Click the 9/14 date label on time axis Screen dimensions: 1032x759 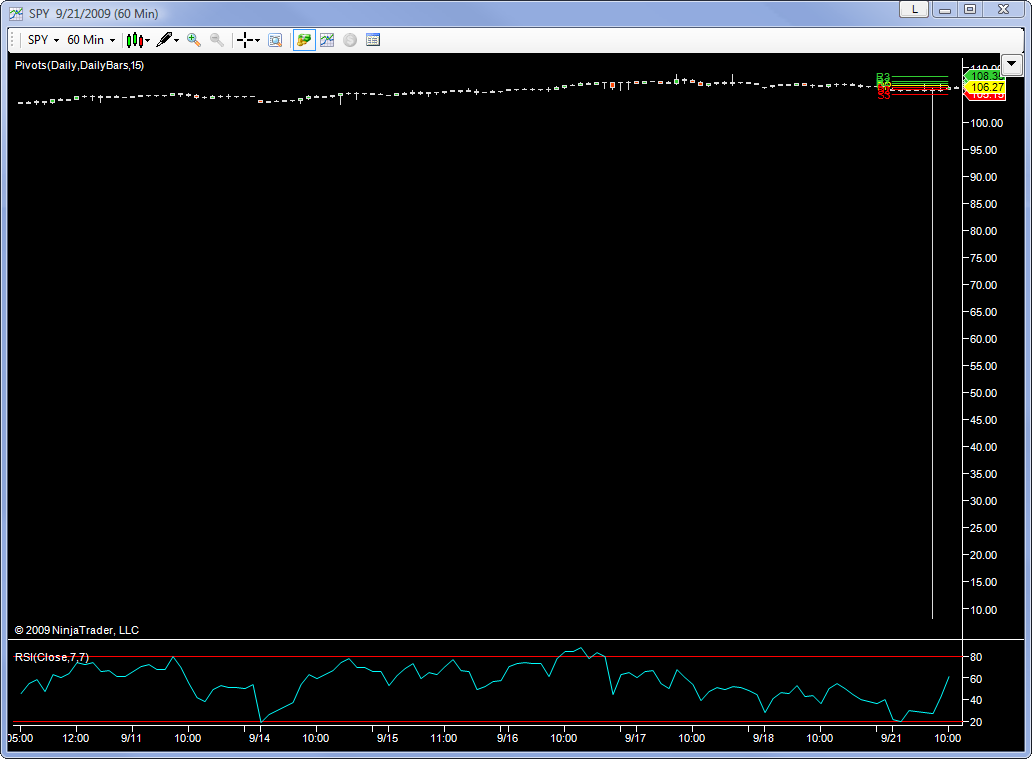click(x=259, y=738)
